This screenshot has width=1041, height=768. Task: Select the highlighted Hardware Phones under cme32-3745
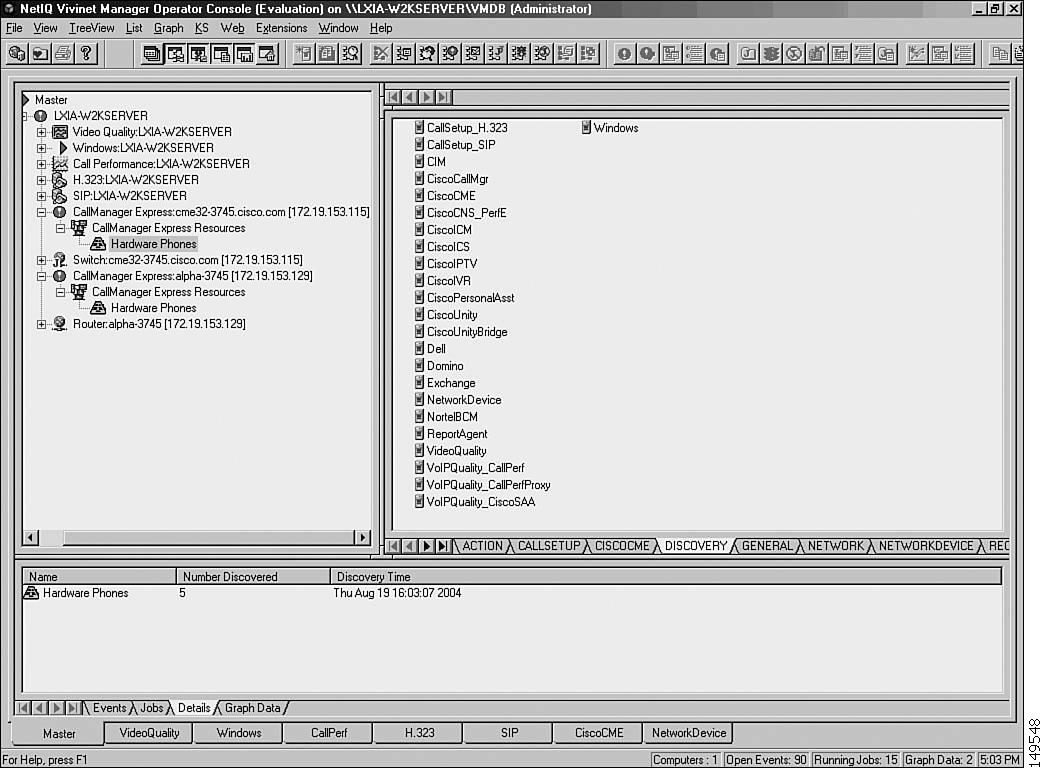tap(153, 244)
